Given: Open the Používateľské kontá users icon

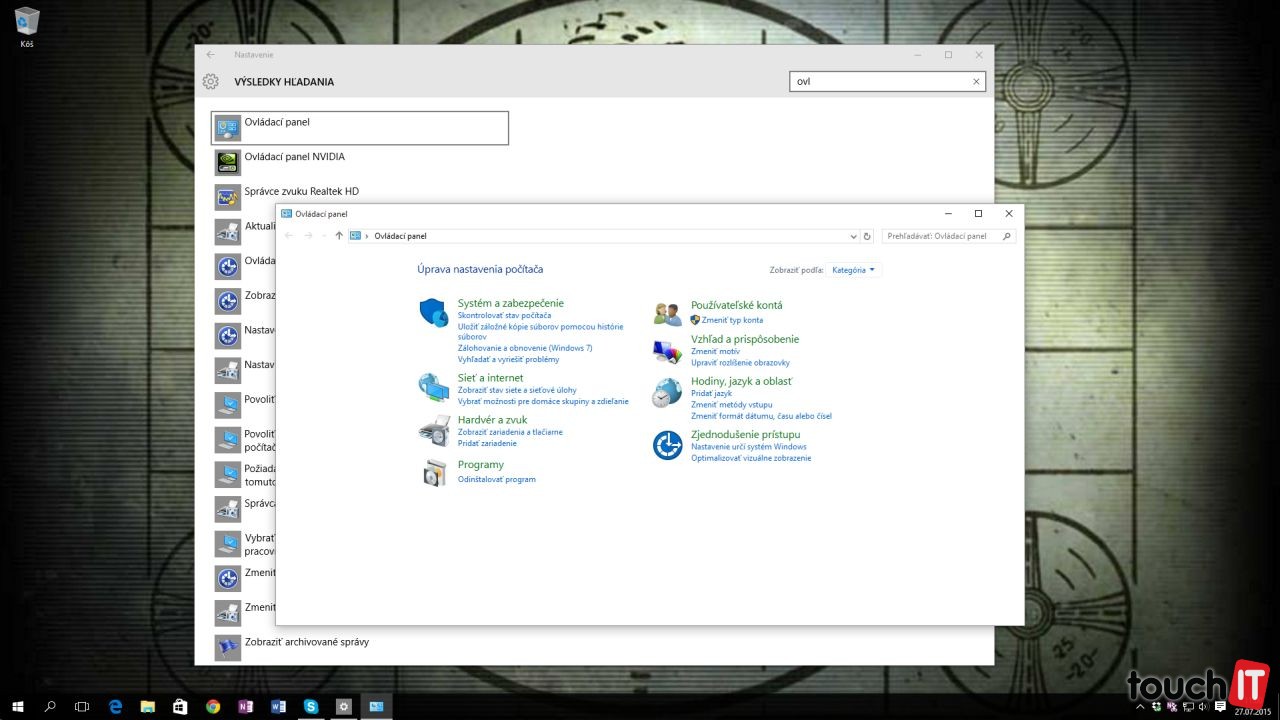Looking at the screenshot, I should [x=667, y=313].
